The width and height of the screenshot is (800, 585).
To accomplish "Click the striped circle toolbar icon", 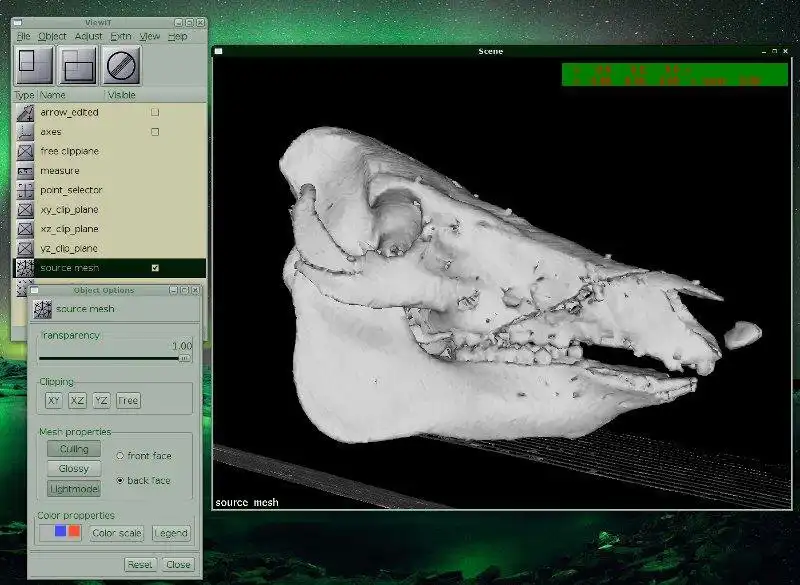I will click(x=121, y=65).
